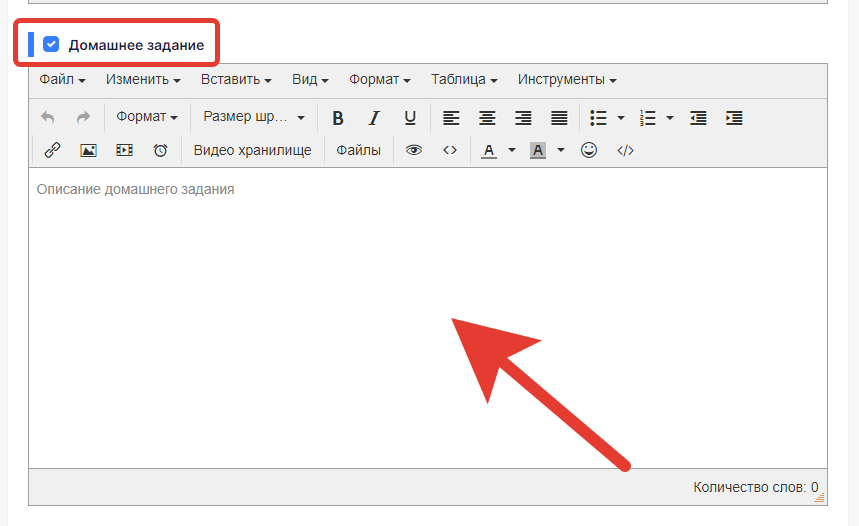
Task: Insert a numbered list
Action: click(648, 118)
